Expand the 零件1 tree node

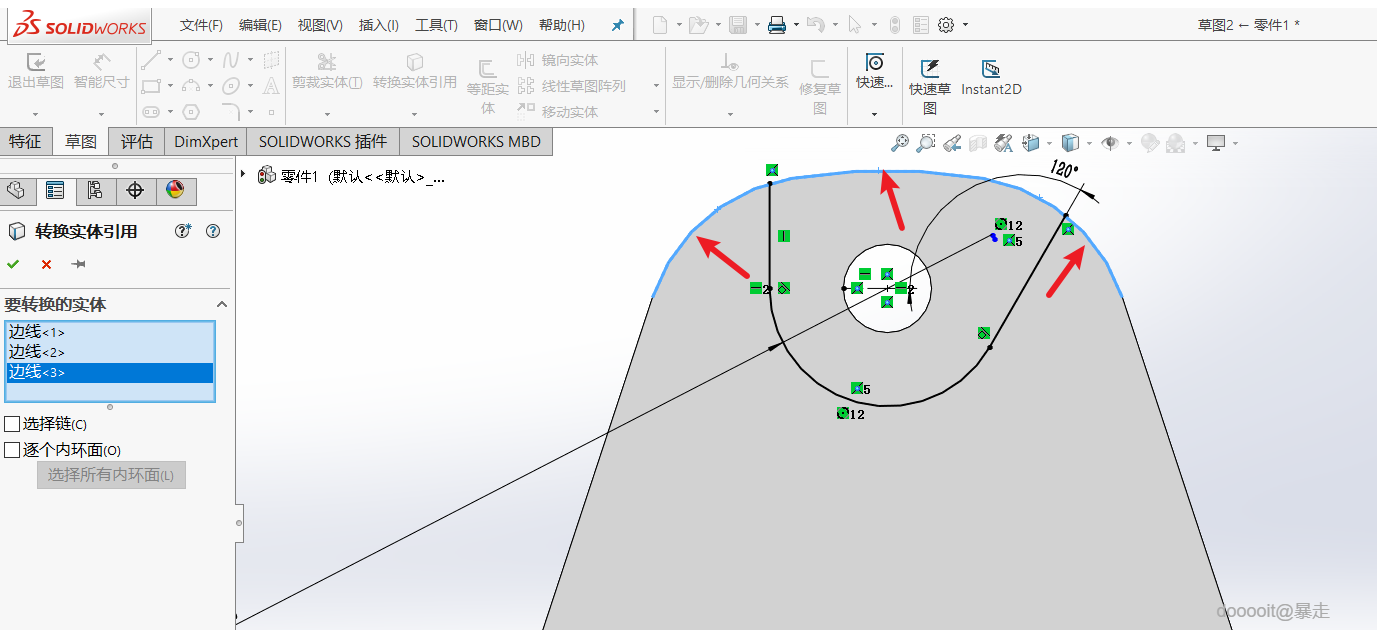[244, 174]
